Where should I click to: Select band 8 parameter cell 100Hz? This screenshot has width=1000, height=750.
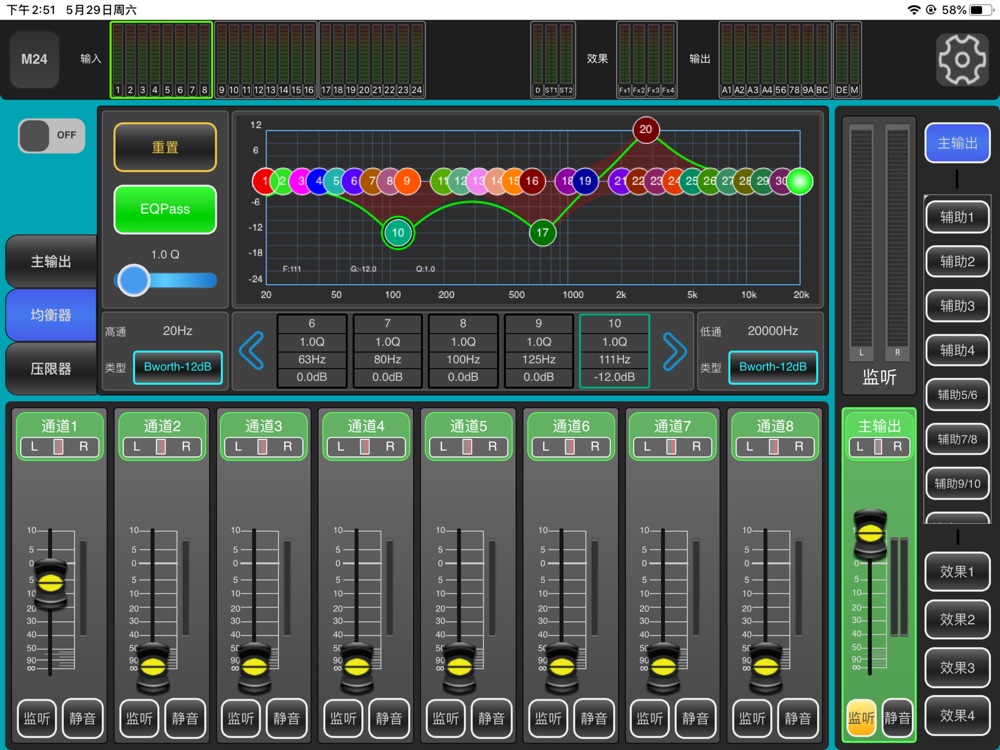[x=463, y=360]
